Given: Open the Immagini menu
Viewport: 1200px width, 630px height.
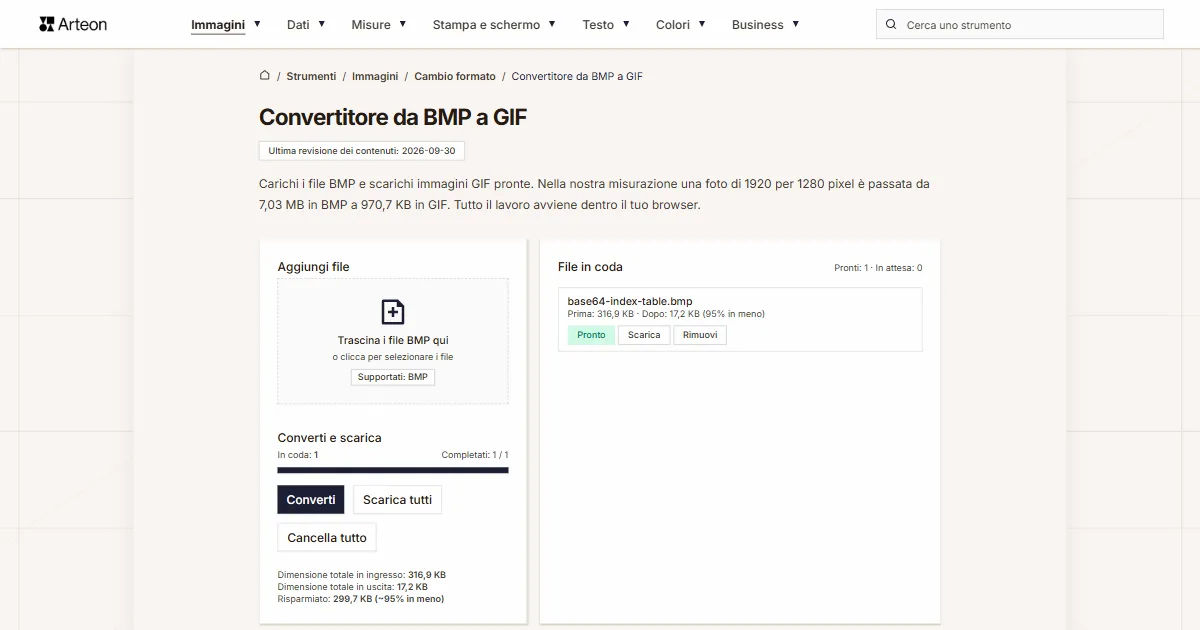Looking at the screenshot, I should pos(218,24).
